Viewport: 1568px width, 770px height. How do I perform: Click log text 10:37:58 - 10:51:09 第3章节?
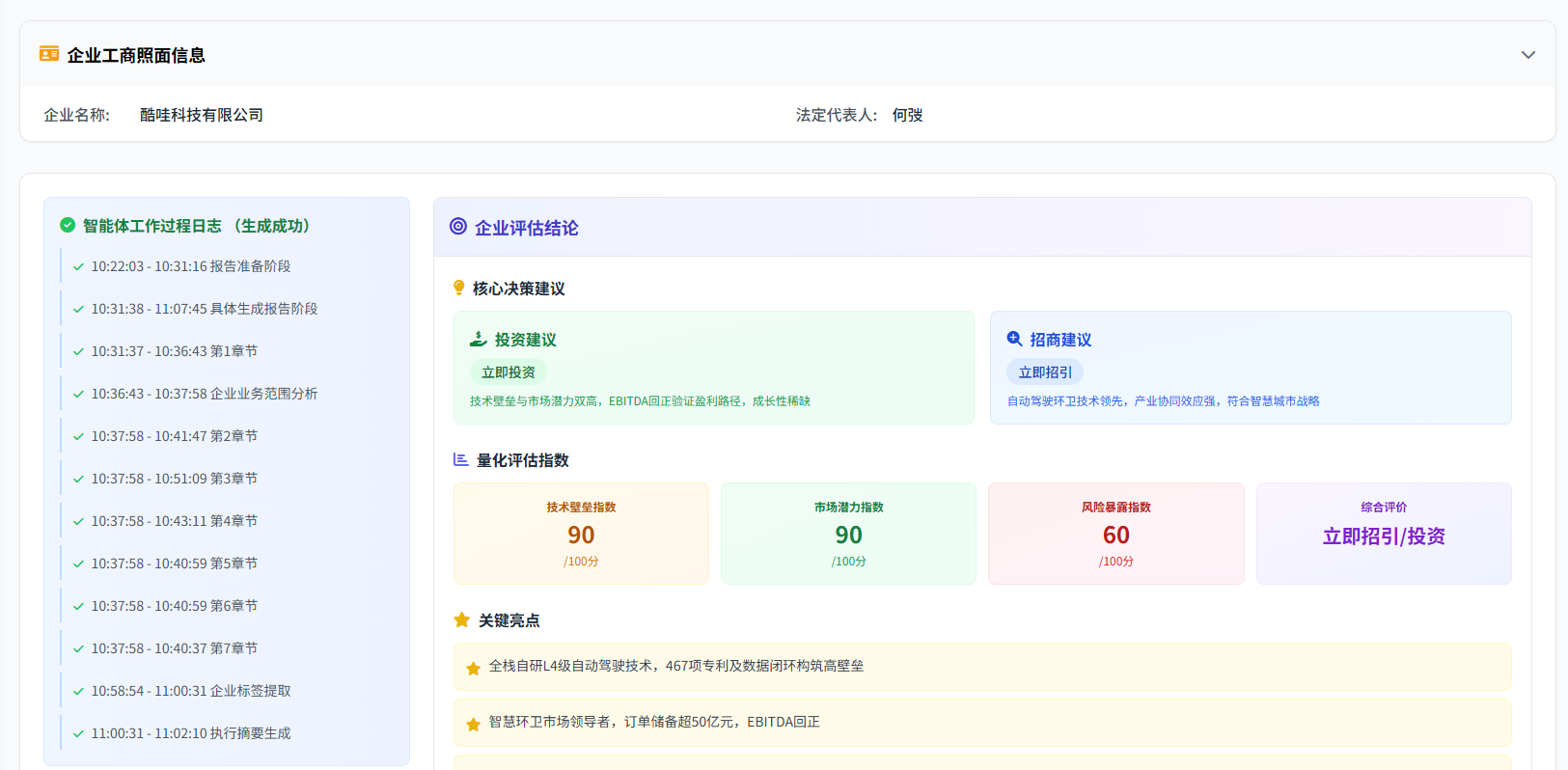[x=175, y=479]
